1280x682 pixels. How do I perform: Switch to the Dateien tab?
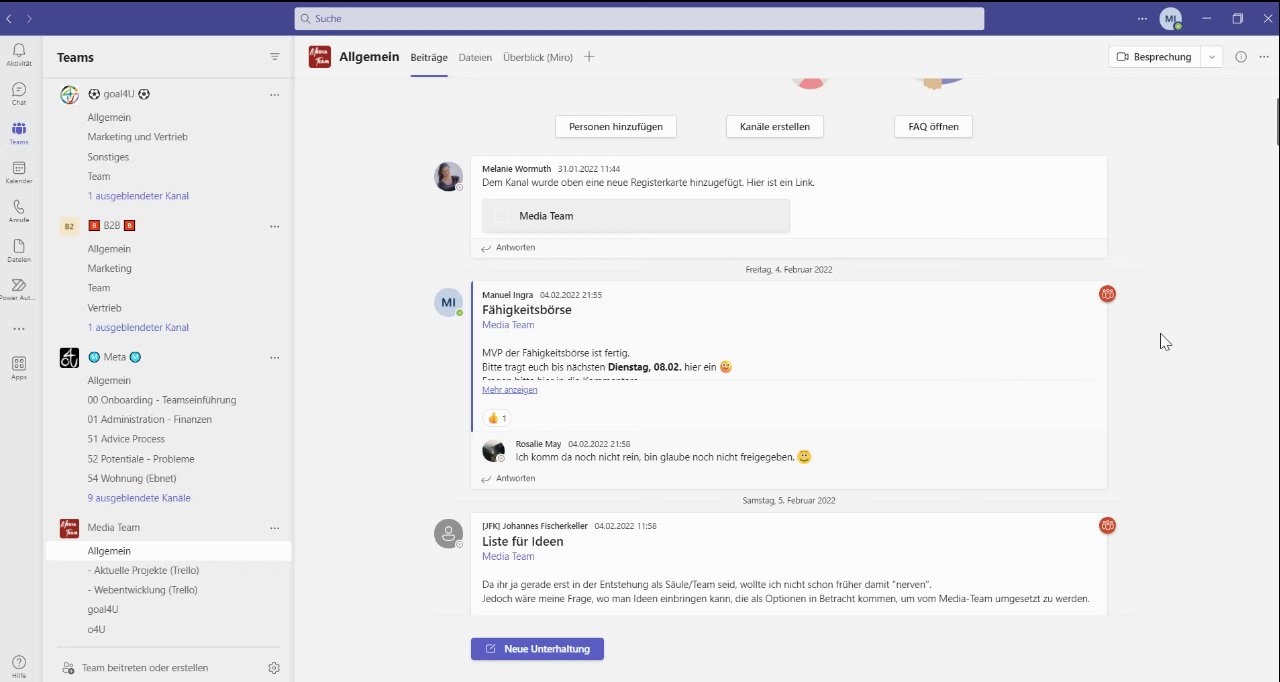click(x=475, y=58)
